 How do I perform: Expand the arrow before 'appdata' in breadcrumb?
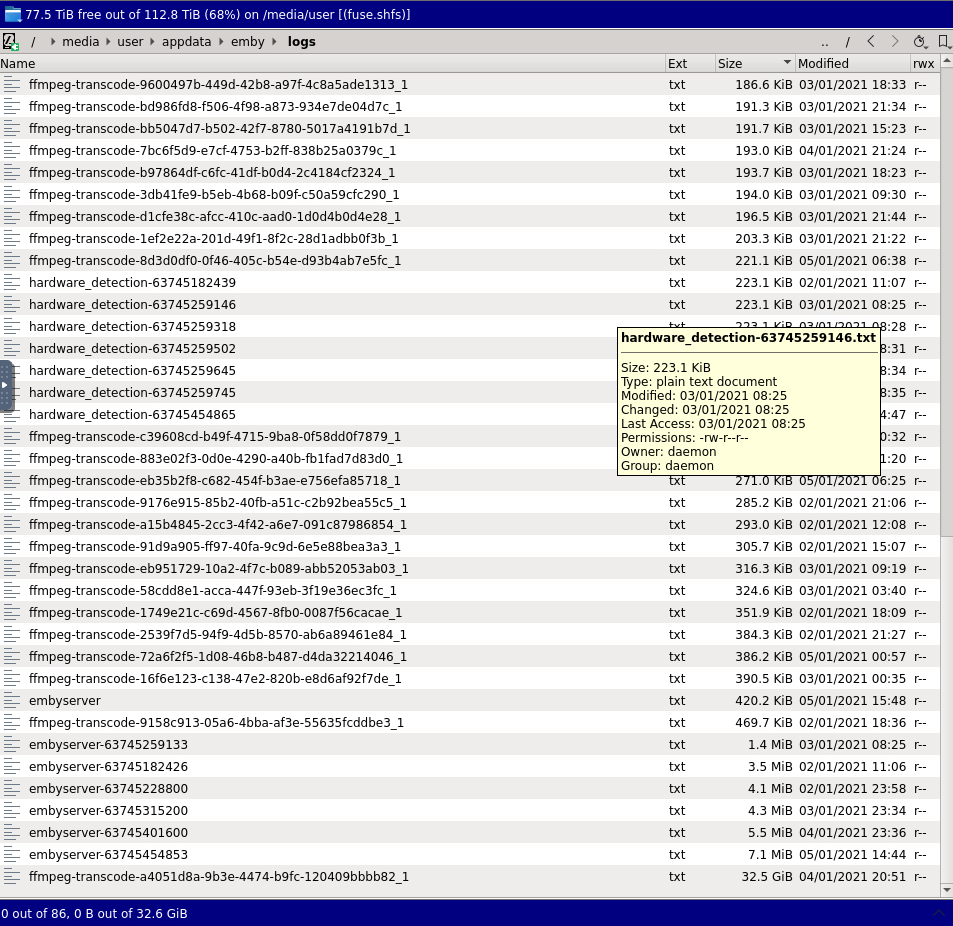tap(153, 41)
